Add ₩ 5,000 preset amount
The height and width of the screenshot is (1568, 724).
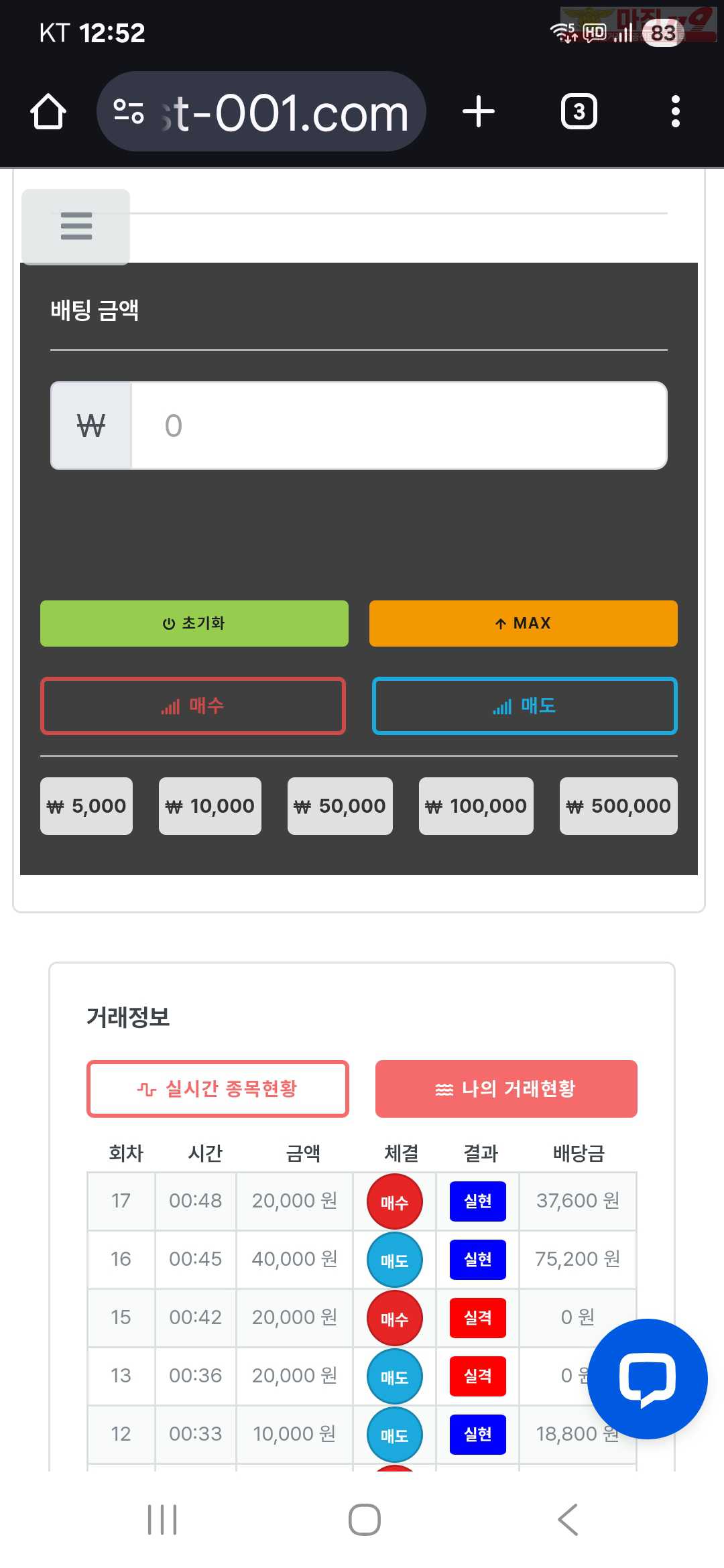pyautogui.click(x=86, y=806)
